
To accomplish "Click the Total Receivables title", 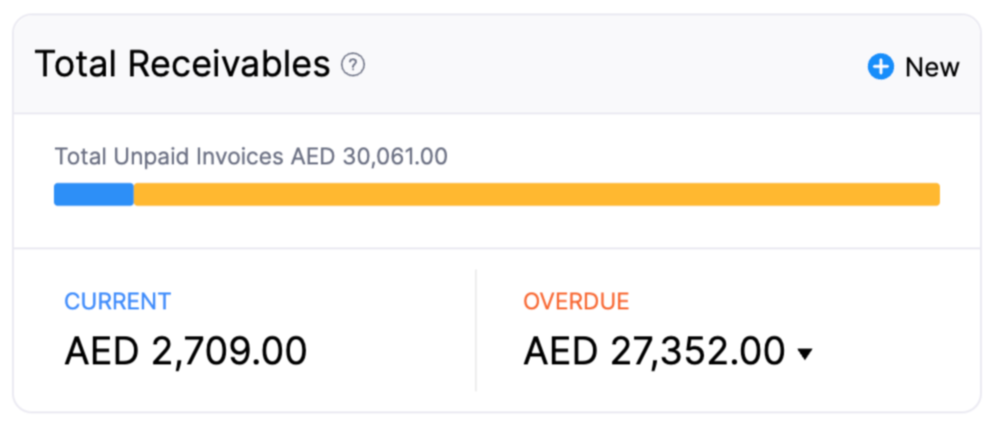I will pos(182,65).
